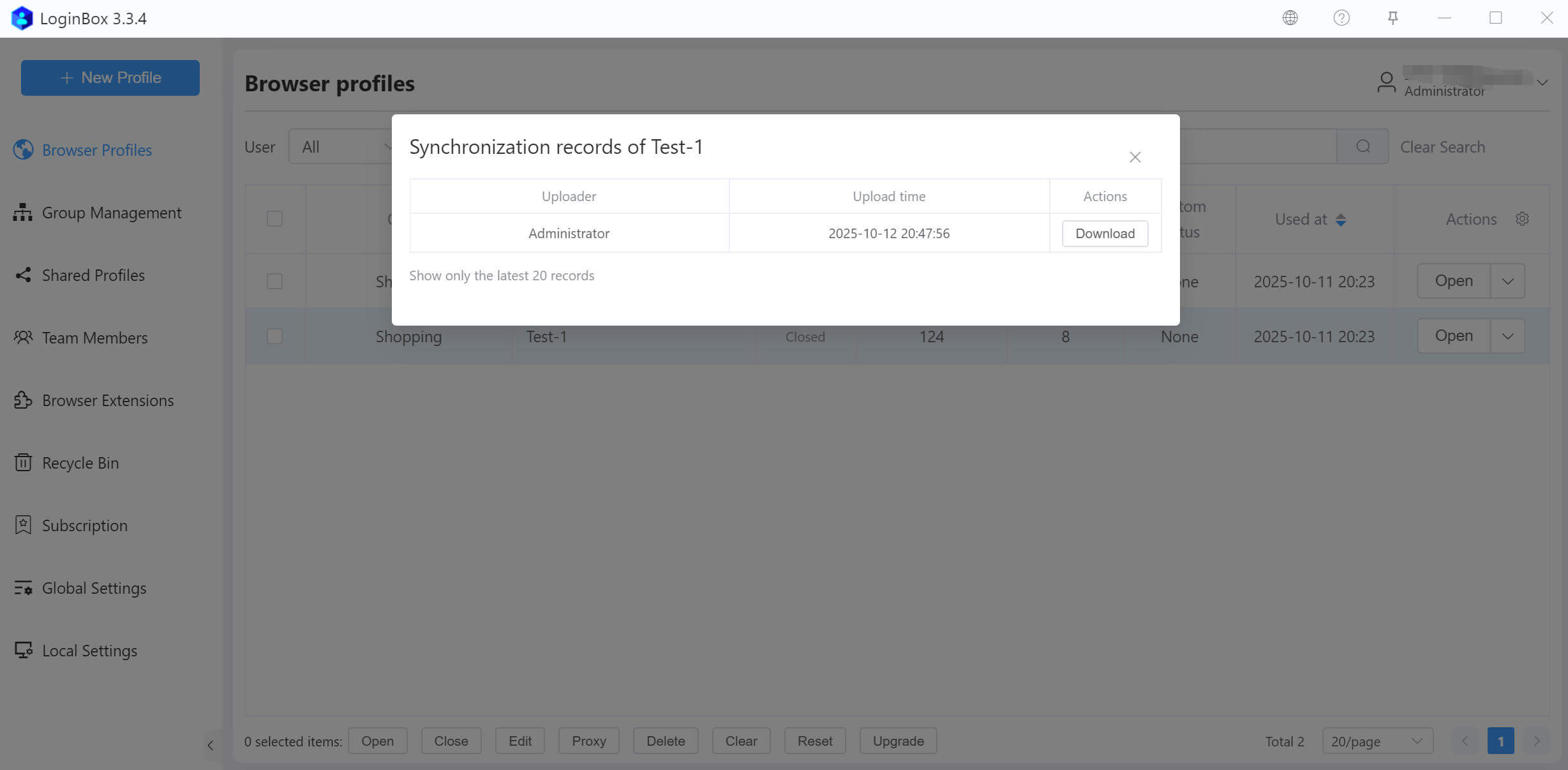
Task: Pin the window with pushpin icon
Action: [x=1393, y=18]
